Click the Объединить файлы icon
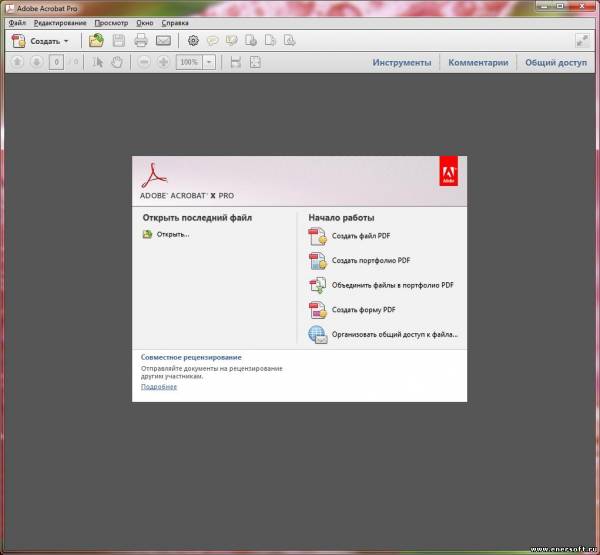The image size is (600, 555). (317, 286)
